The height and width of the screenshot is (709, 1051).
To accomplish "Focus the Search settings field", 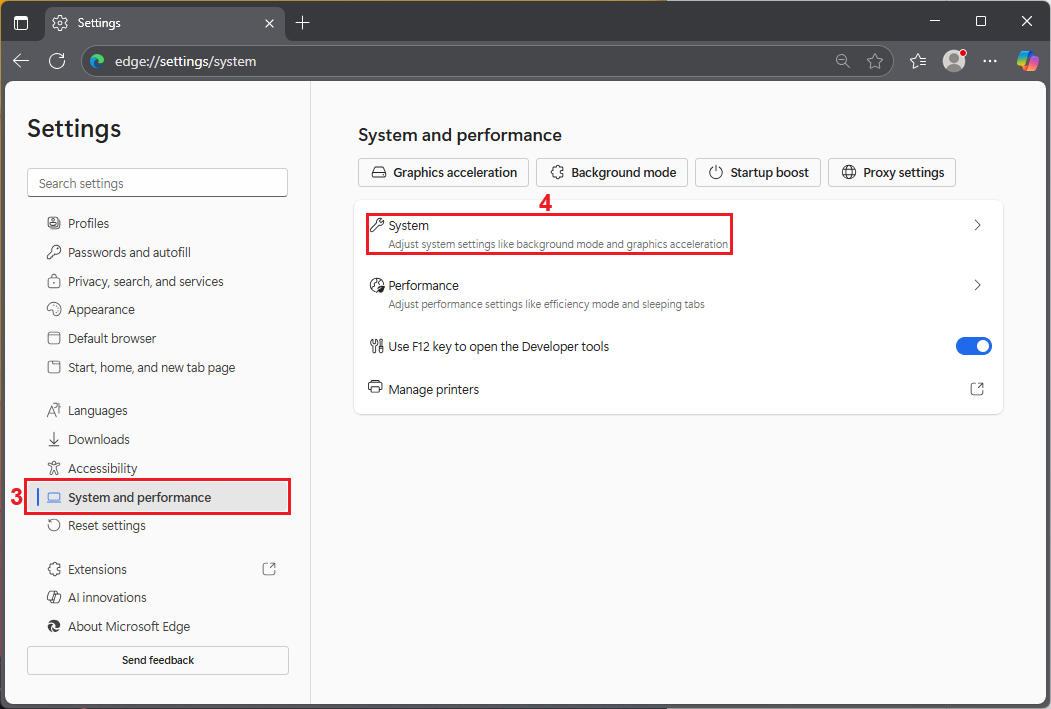I will coord(158,183).
